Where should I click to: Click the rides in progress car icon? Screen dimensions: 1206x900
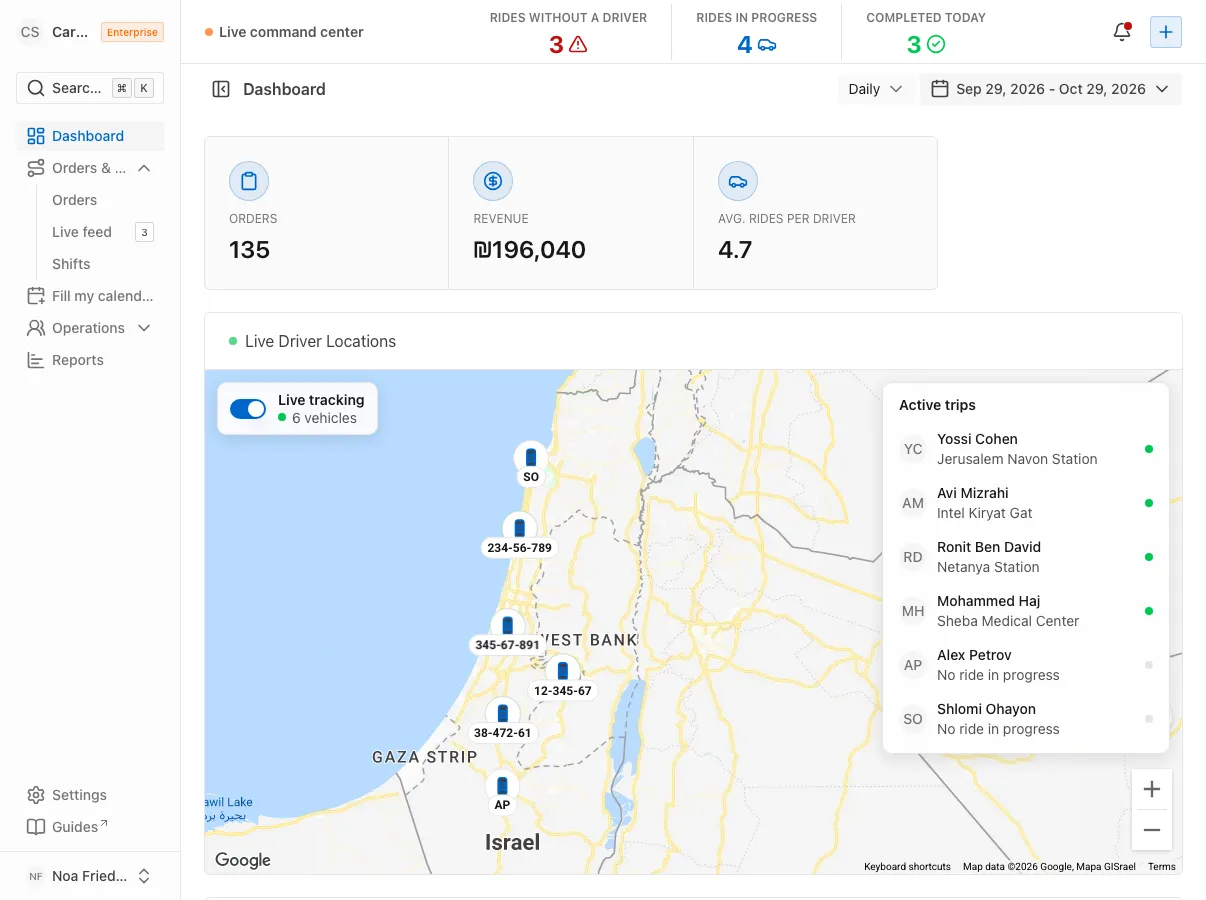tap(767, 44)
